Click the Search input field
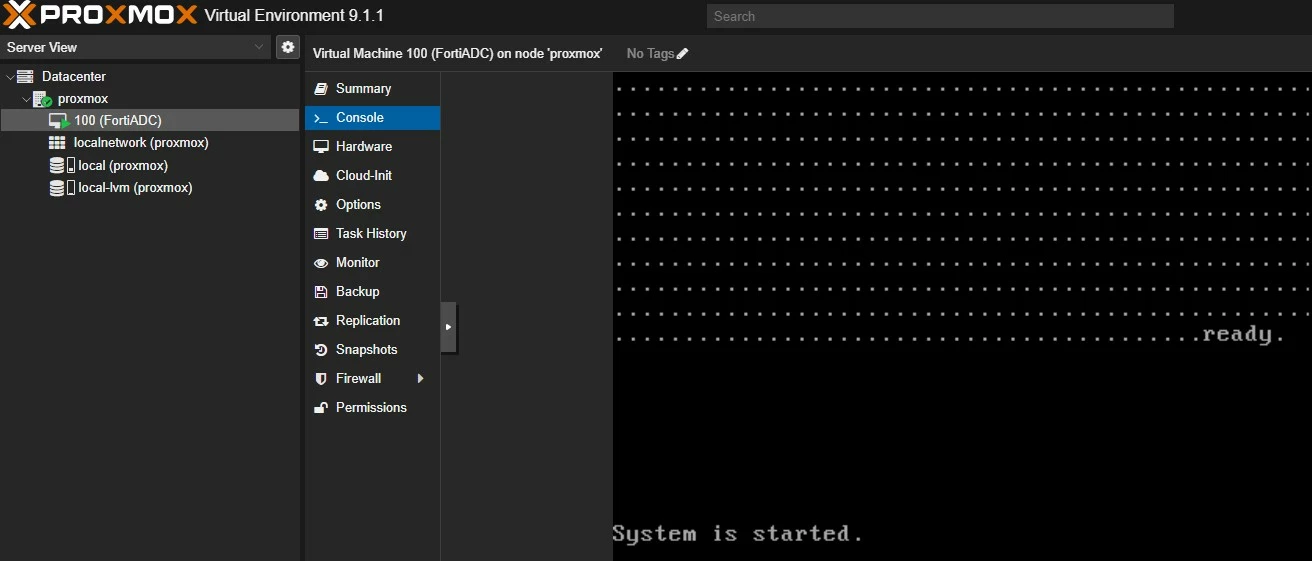 [940, 16]
